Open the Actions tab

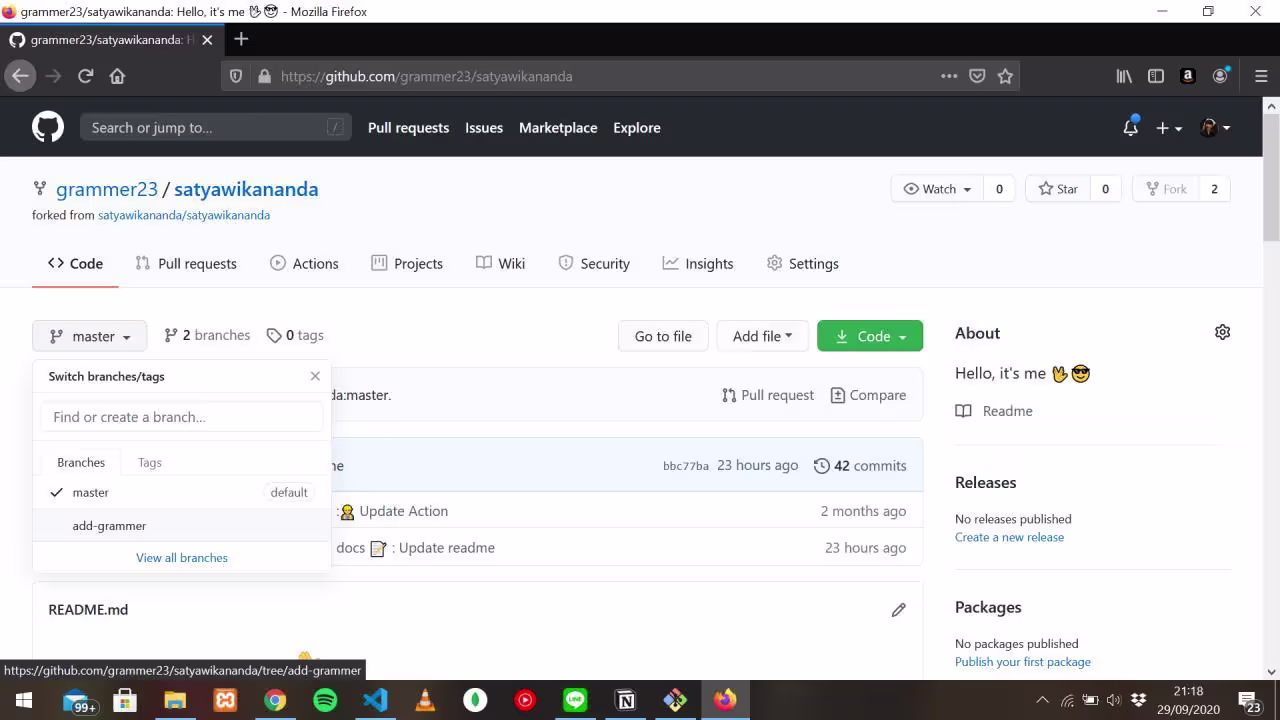(304, 263)
